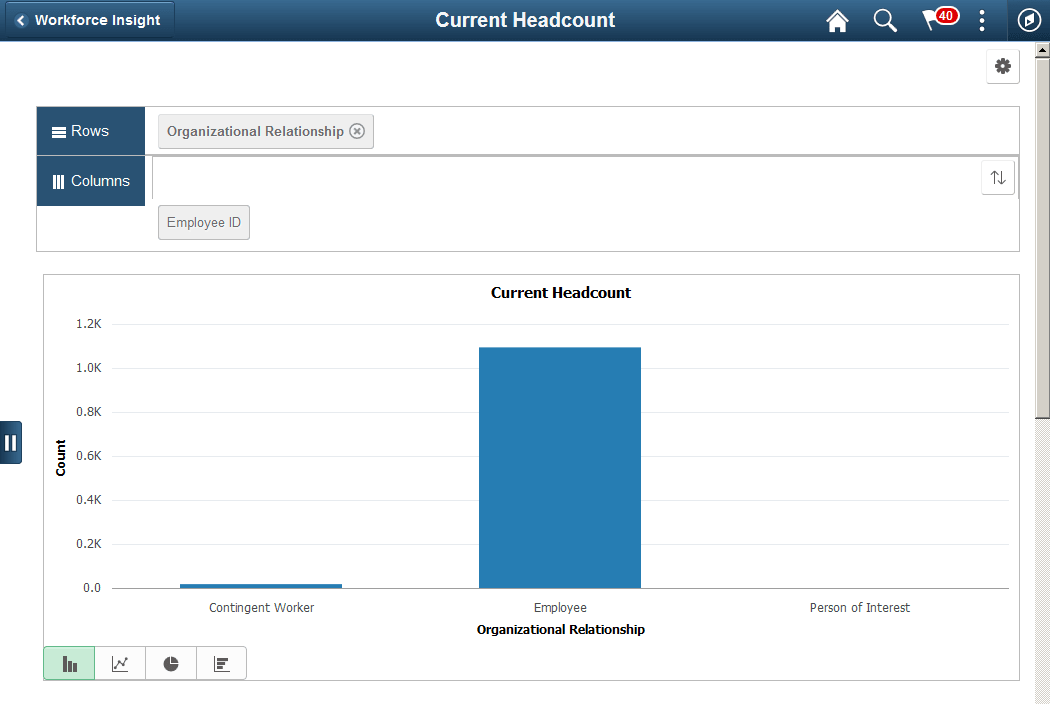Click the Contingent Worker bar

260,586
